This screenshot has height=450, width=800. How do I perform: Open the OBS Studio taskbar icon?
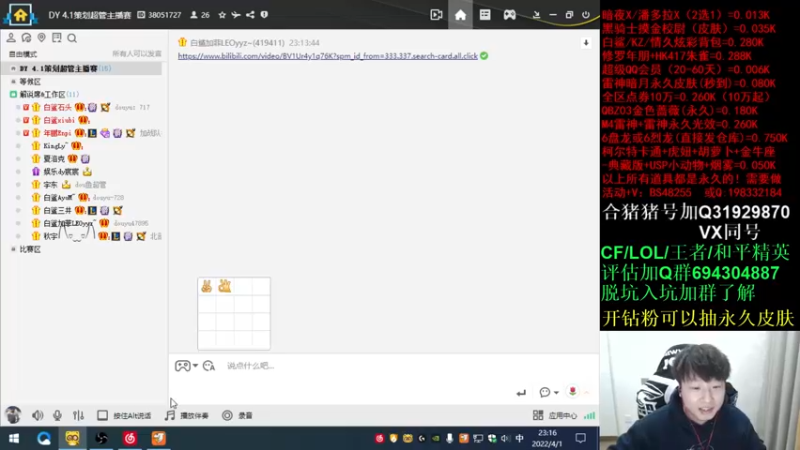click(x=101, y=438)
